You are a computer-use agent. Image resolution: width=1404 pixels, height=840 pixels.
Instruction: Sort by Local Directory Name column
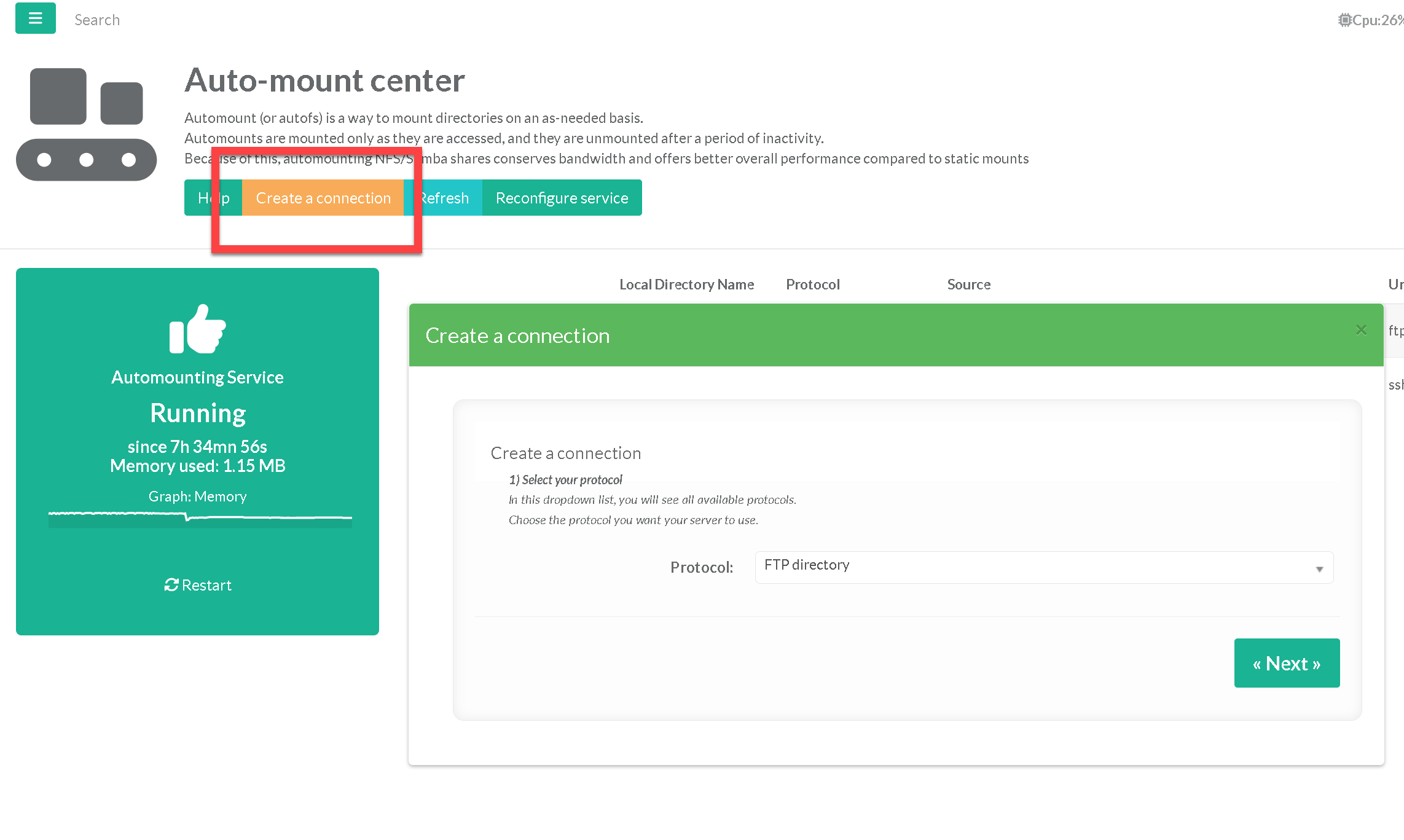tap(686, 285)
